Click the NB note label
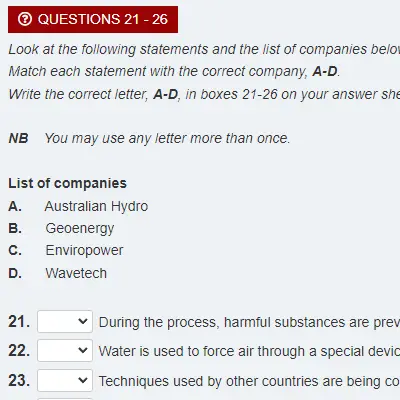Image resolution: width=400 pixels, height=400 pixels. click(18, 138)
